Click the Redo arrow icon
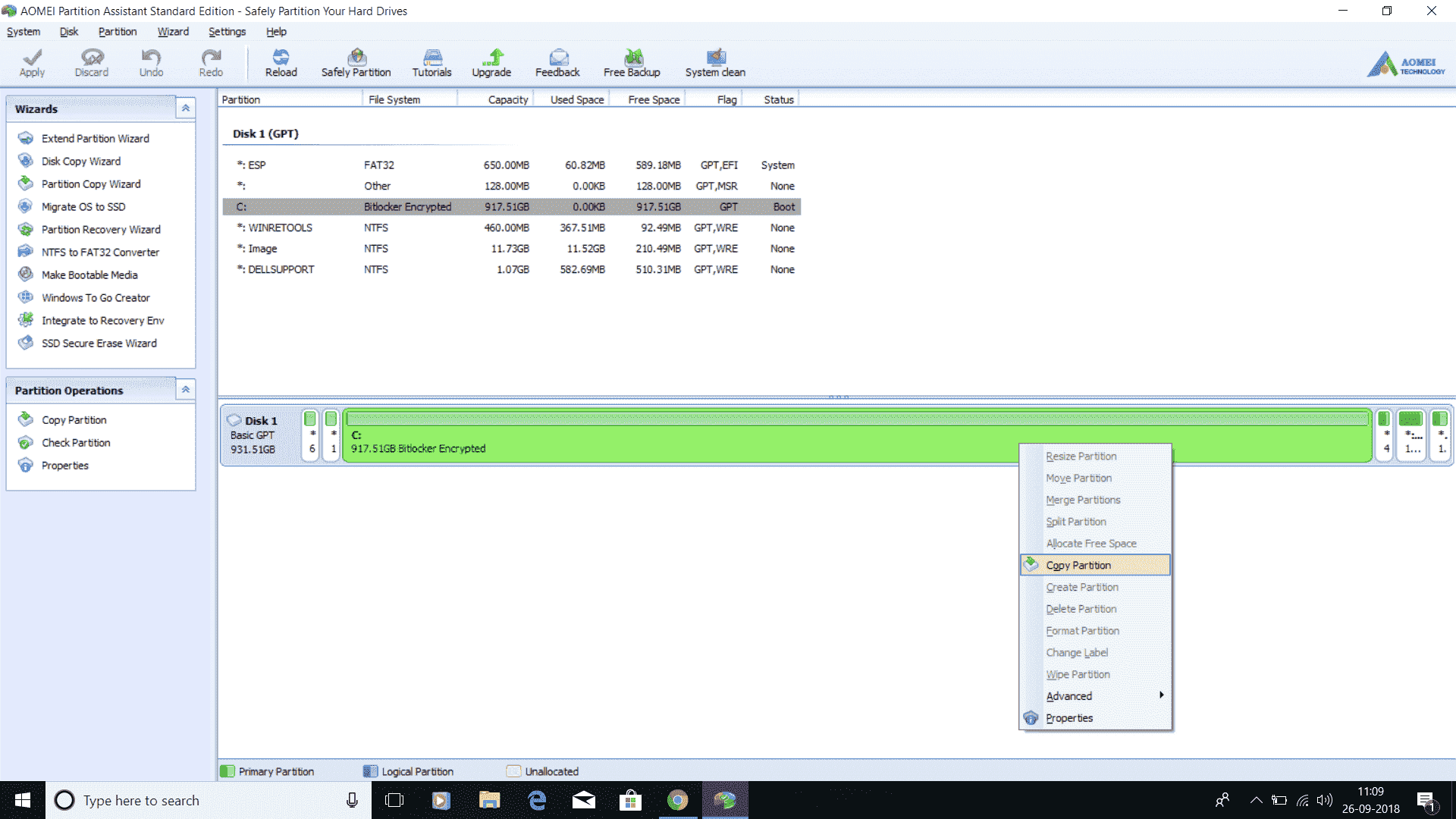 (211, 62)
